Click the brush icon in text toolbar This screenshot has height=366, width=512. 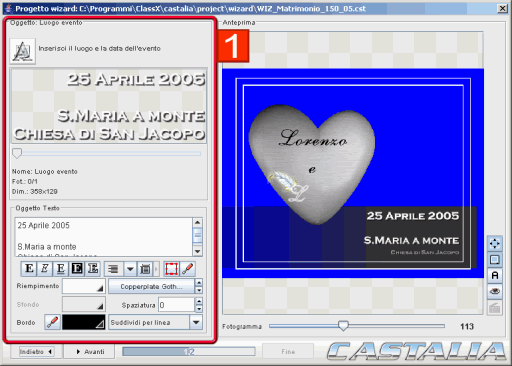[x=188, y=269]
